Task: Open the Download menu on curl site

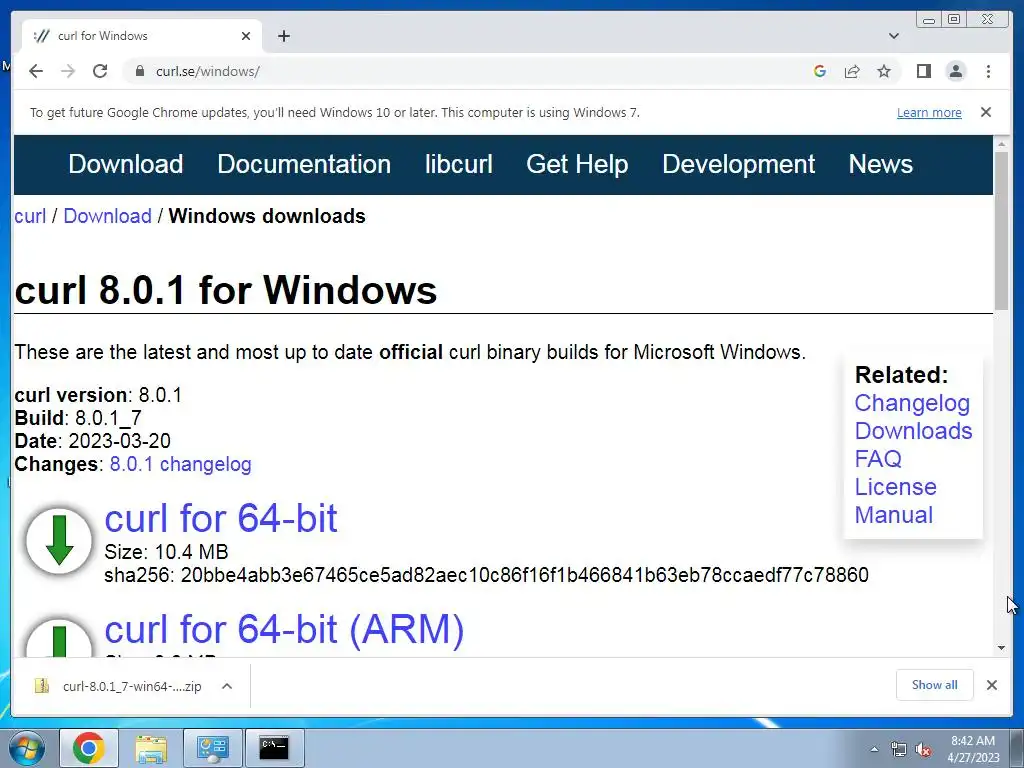Action: click(x=125, y=164)
